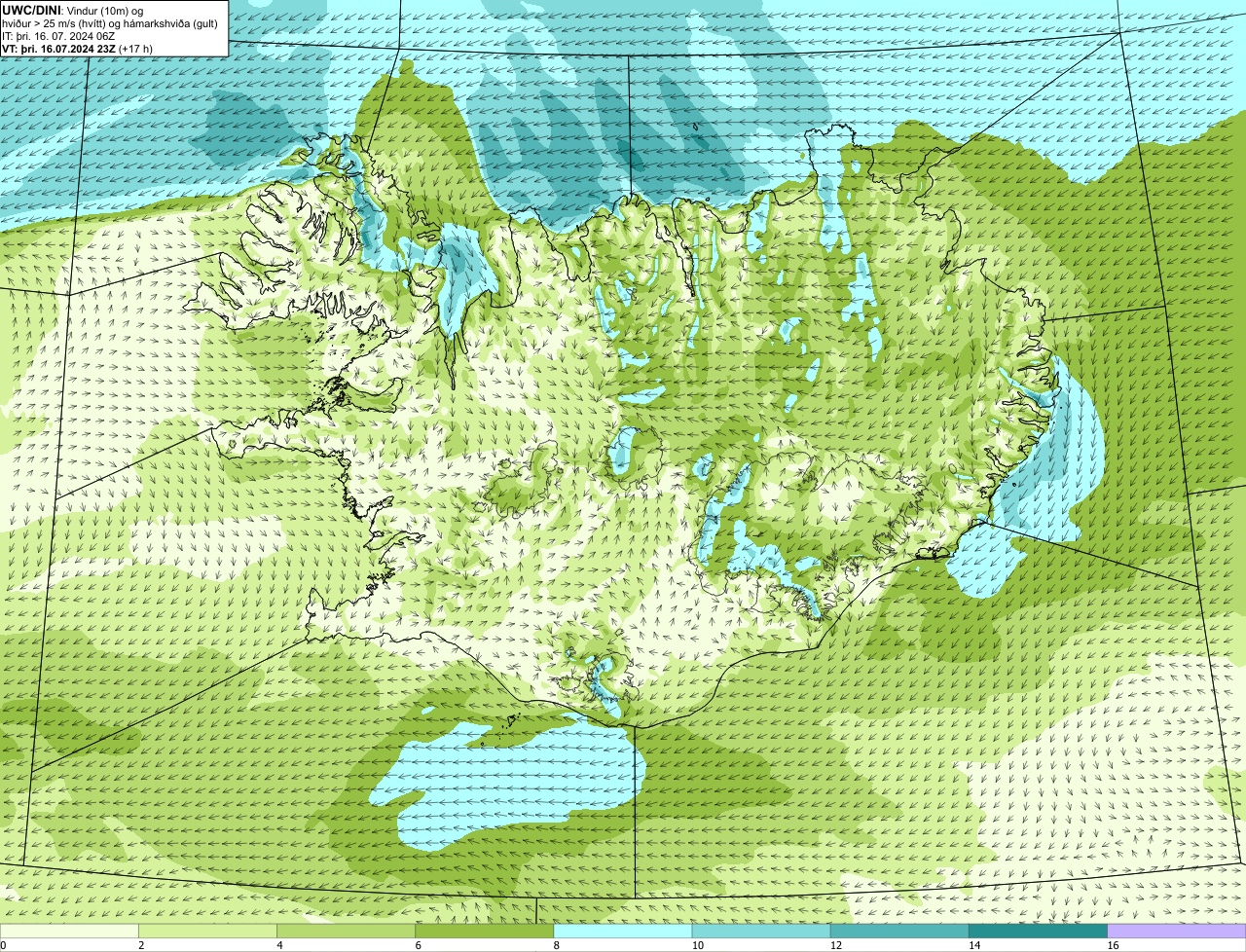Click the legend tick label '12'

pos(836,945)
